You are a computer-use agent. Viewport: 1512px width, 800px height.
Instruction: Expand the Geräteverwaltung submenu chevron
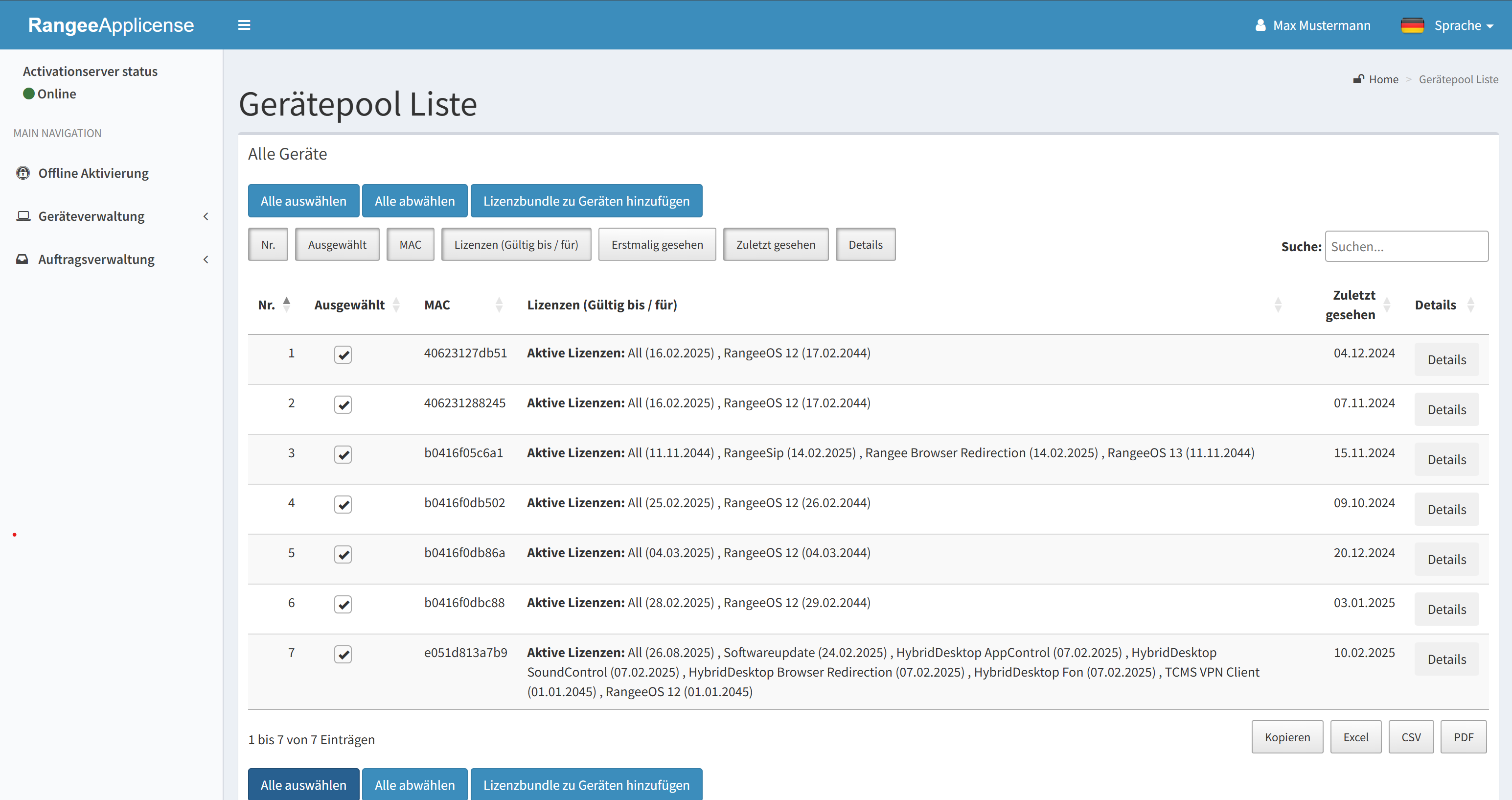pyautogui.click(x=206, y=216)
